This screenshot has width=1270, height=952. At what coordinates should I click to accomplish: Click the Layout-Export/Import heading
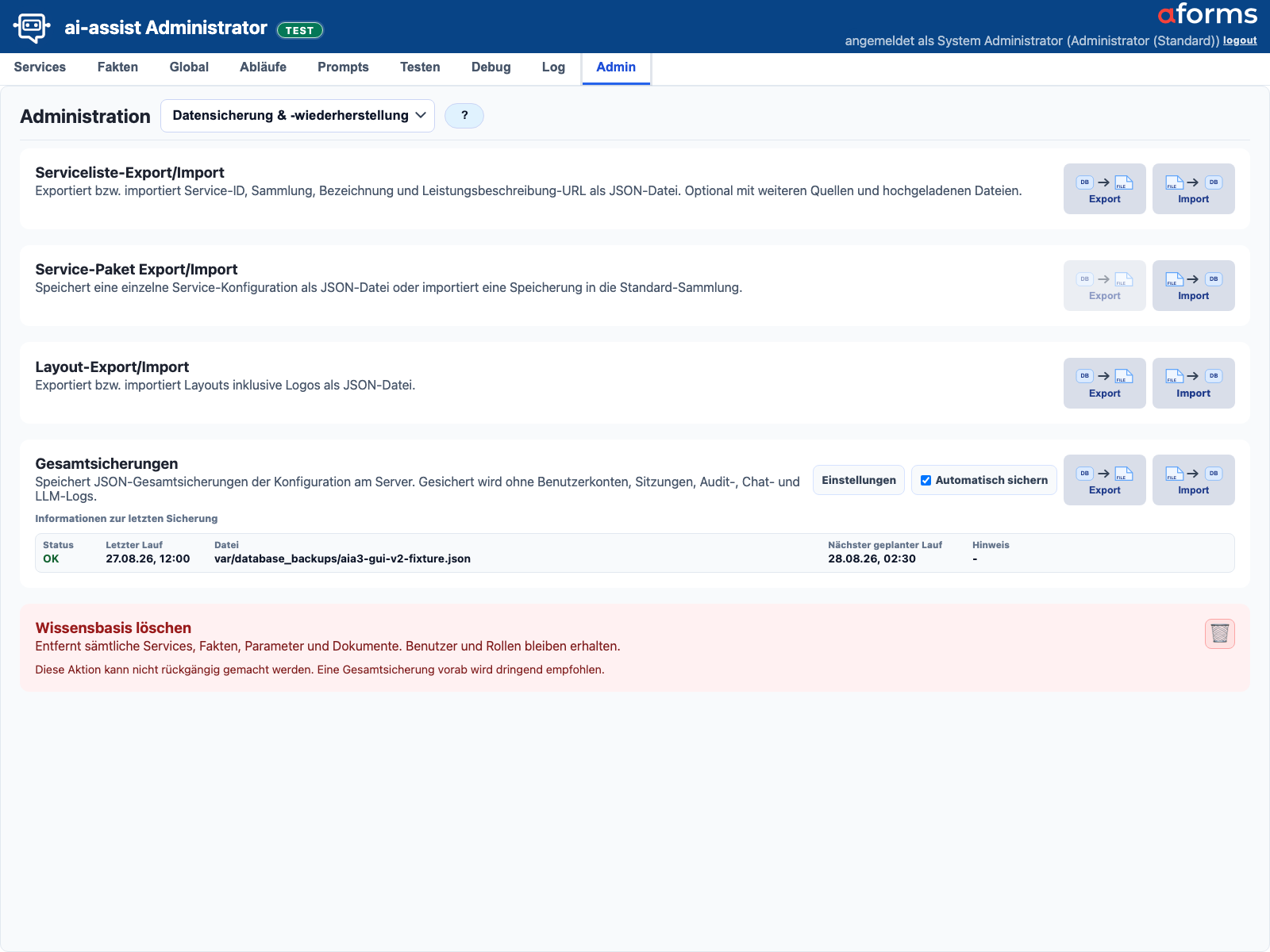[112, 367]
